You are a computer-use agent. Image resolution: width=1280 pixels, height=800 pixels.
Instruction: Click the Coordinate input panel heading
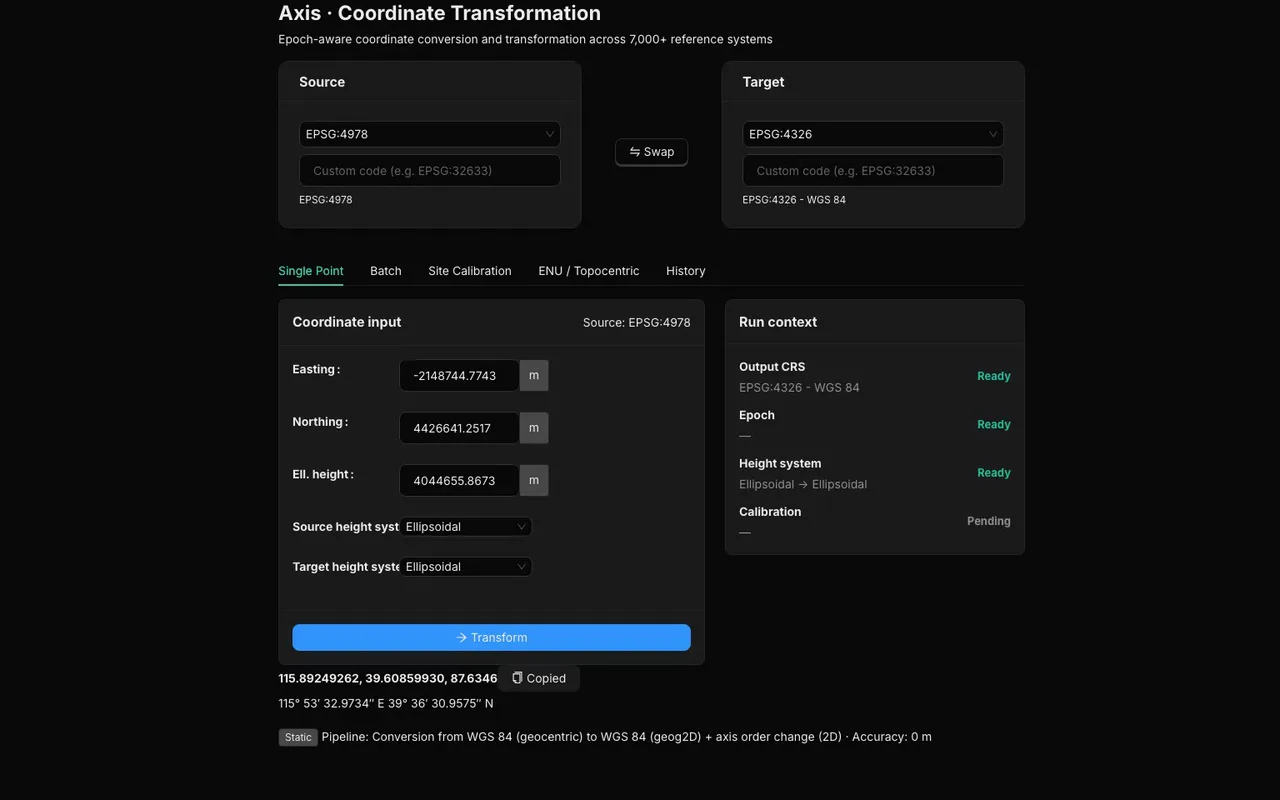tap(347, 322)
